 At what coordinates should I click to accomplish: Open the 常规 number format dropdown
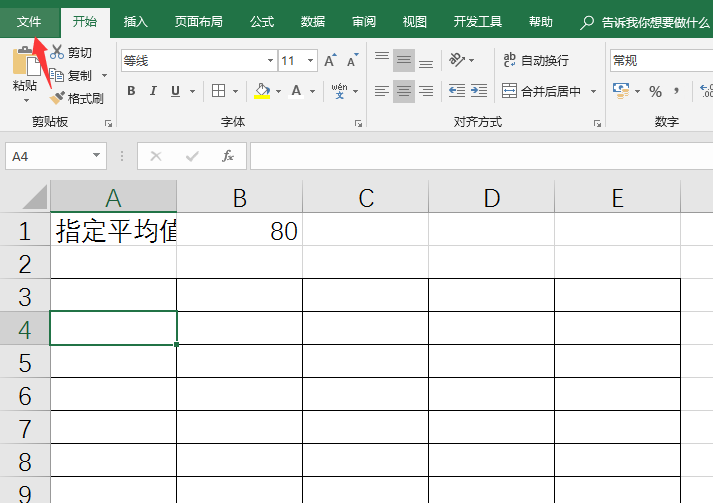point(662,60)
